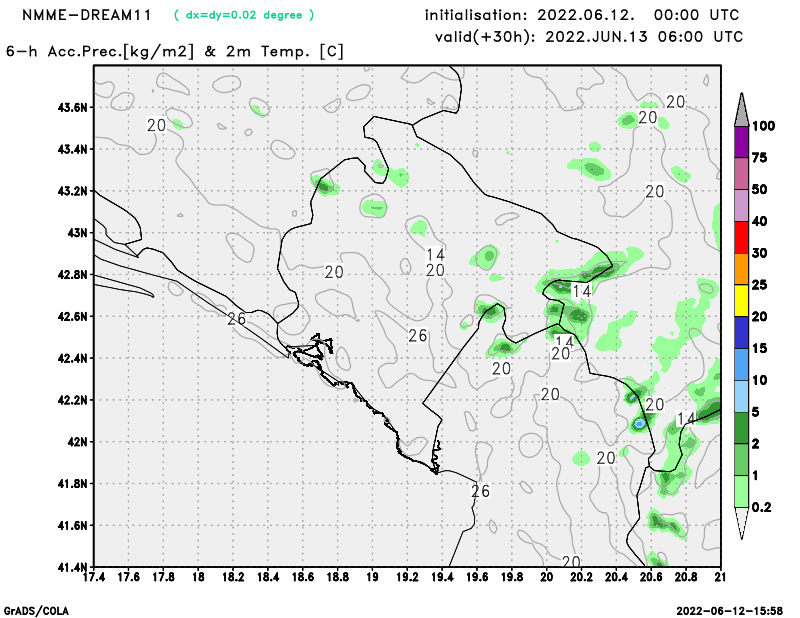Click the 42.6N latitude axis label
Screen dimensions: 800x618
click(72, 316)
